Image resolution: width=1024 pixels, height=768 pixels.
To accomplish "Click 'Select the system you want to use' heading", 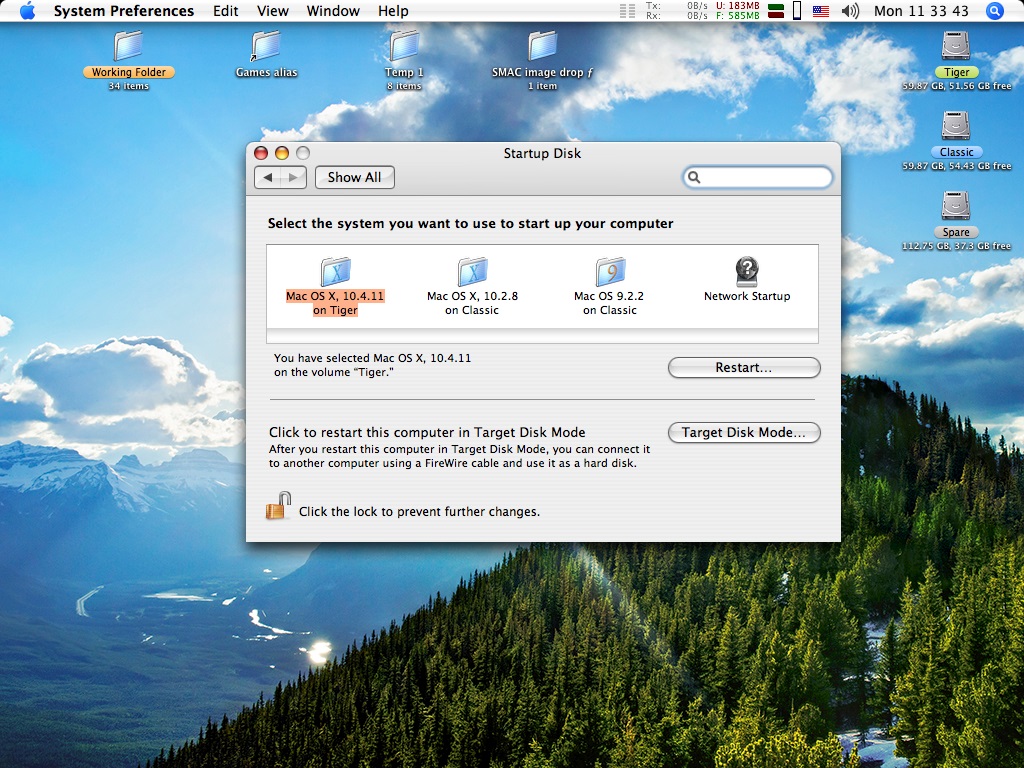I will (x=470, y=223).
